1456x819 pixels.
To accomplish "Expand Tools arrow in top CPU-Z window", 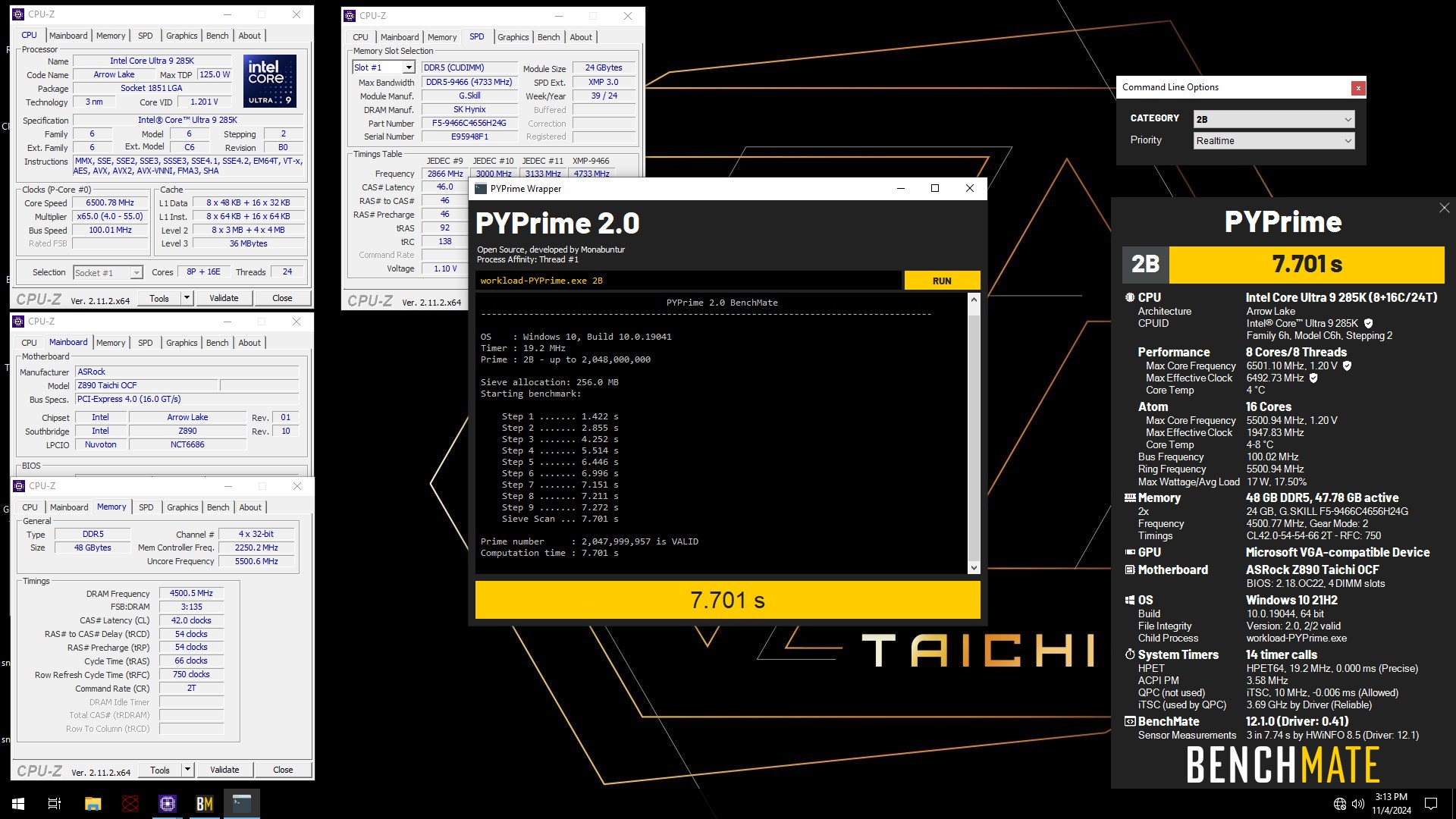I will (x=187, y=298).
